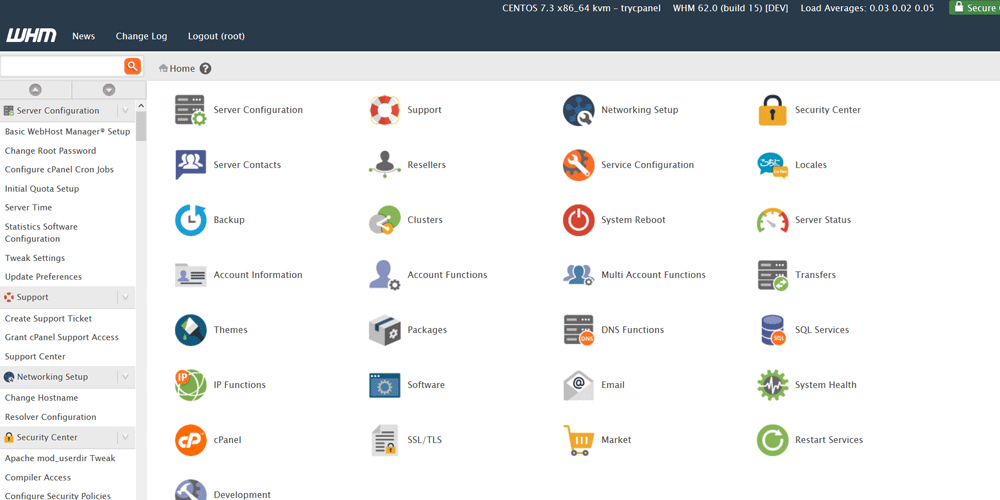The image size is (1000, 500).
Task: Open the Networking Setup icon
Action: pos(578,110)
